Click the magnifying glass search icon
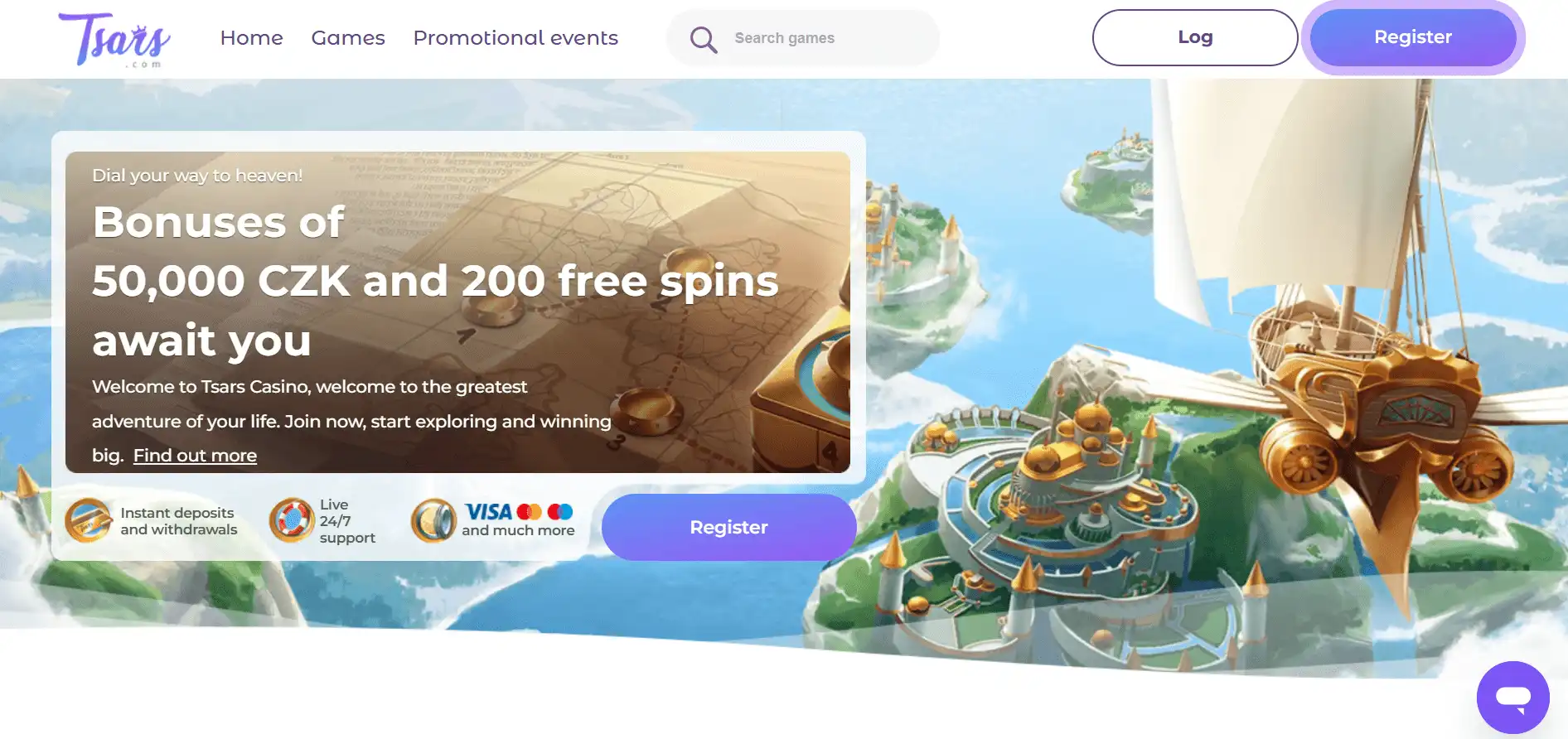The height and width of the screenshot is (739, 1568). coord(704,39)
